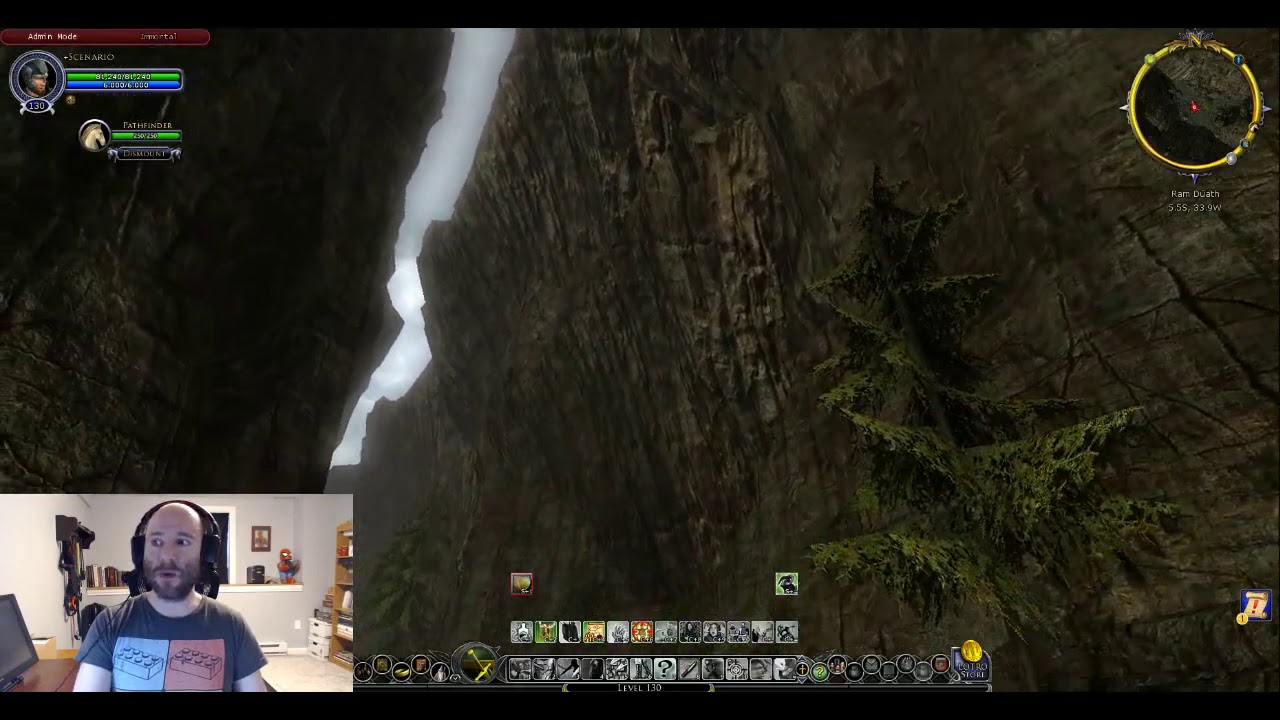Use the orange scroll slot in the upper quickslot row
Image resolution: width=1280 pixels, height=720 pixels.
[x=594, y=631]
